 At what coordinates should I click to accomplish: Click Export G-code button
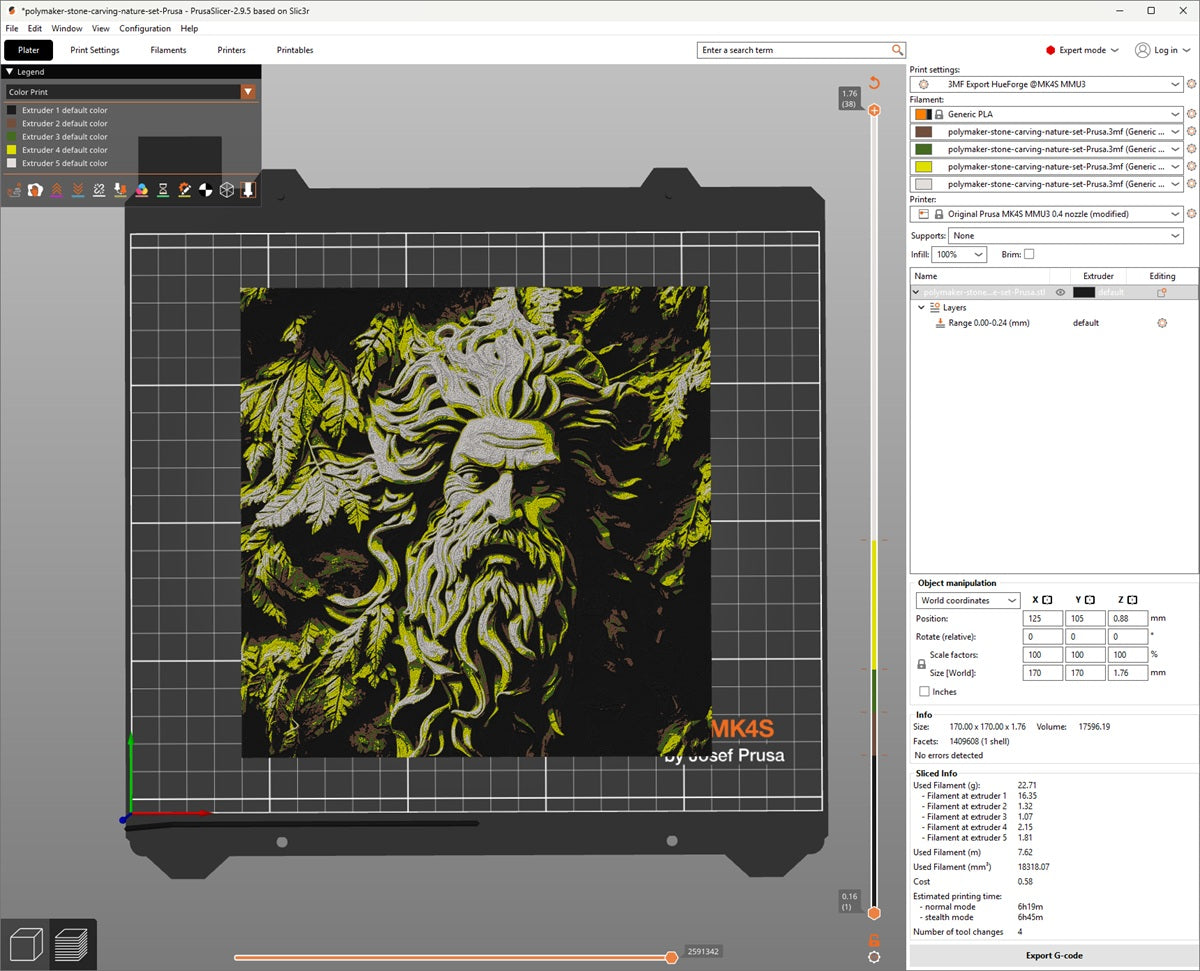click(x=1054, y=956)
